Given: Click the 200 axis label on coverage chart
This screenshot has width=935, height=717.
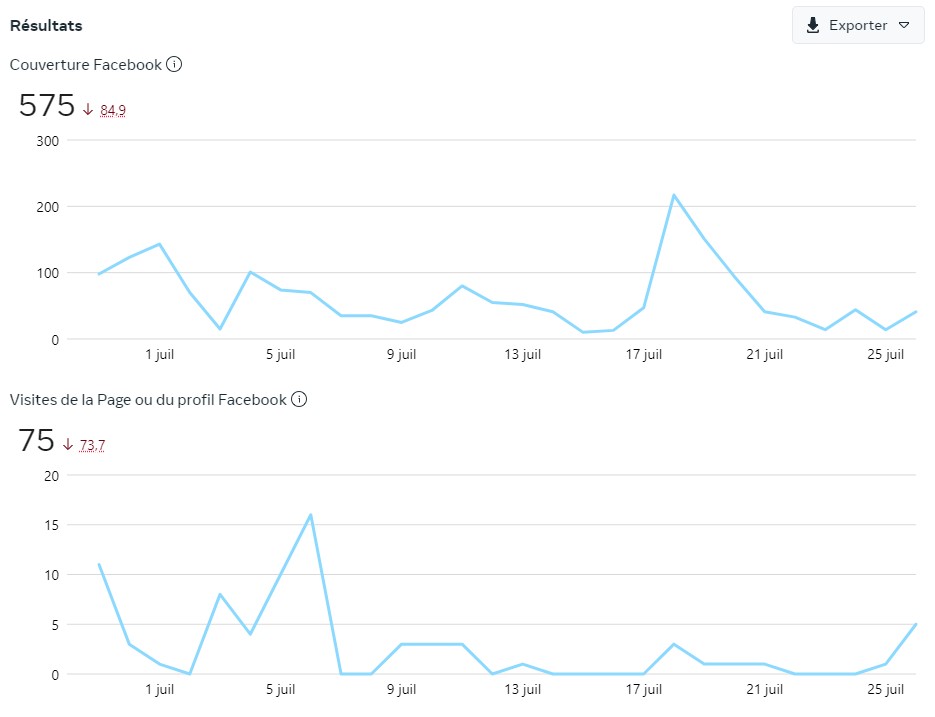Looking at the screenshot, I should 48,208.
